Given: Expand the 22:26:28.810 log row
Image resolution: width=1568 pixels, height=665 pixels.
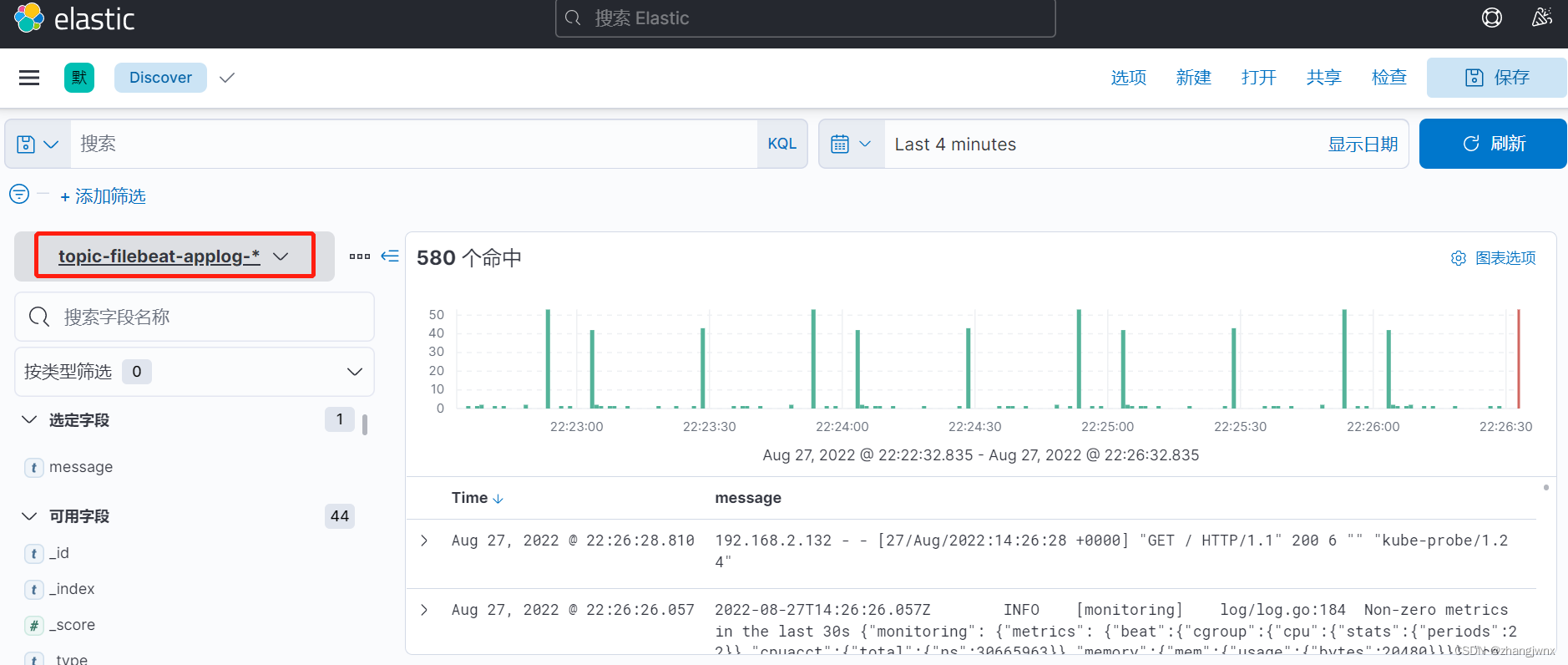Looking at the screenshot, I should click(424, 541).
